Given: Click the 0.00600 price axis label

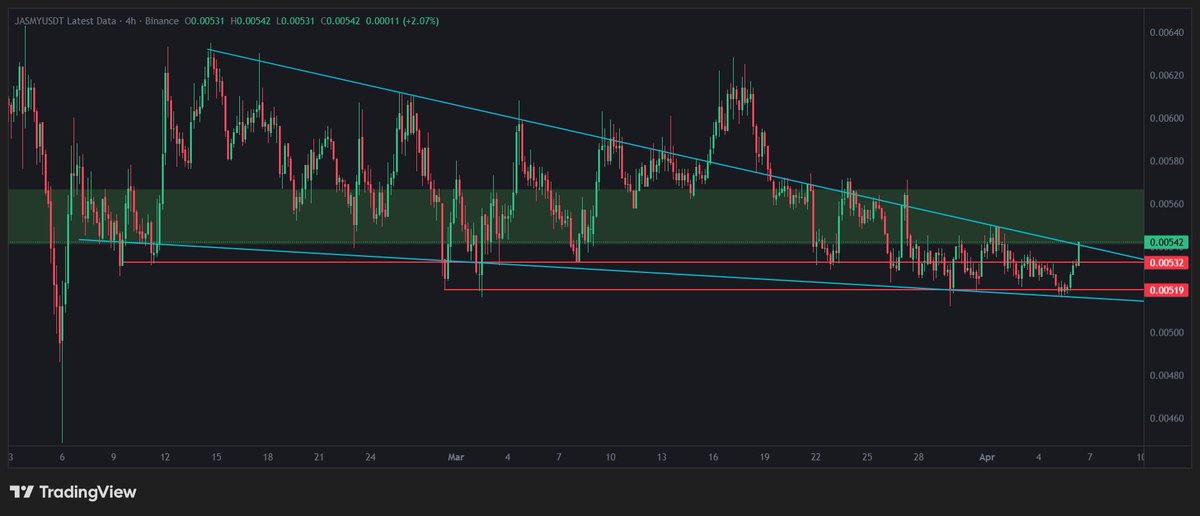Looking at the screenshot, I should (x=1167, y=118).
